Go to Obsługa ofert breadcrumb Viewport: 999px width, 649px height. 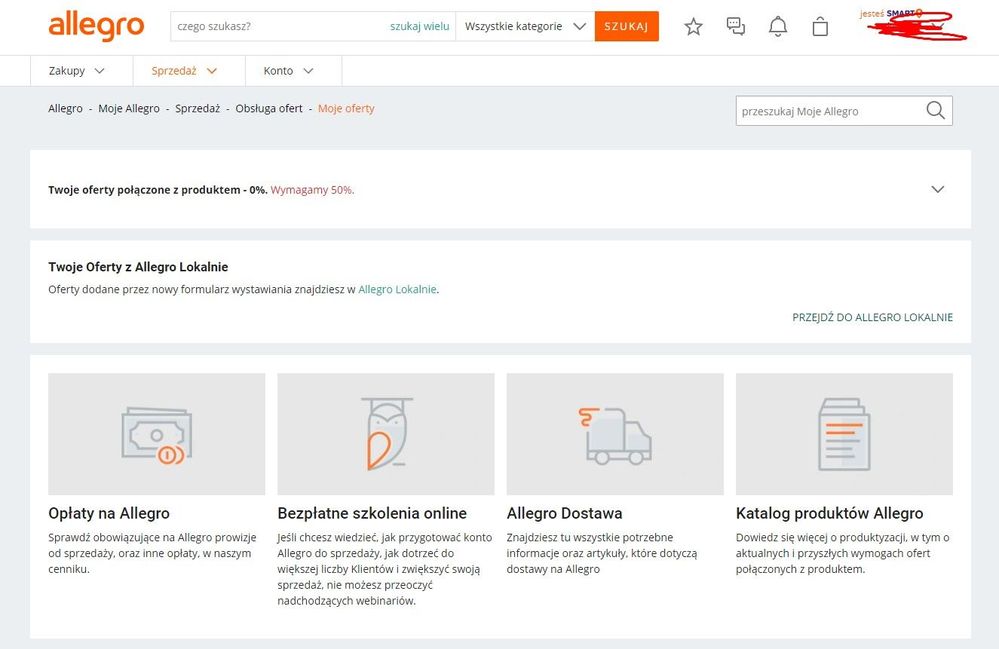[269, 108]
